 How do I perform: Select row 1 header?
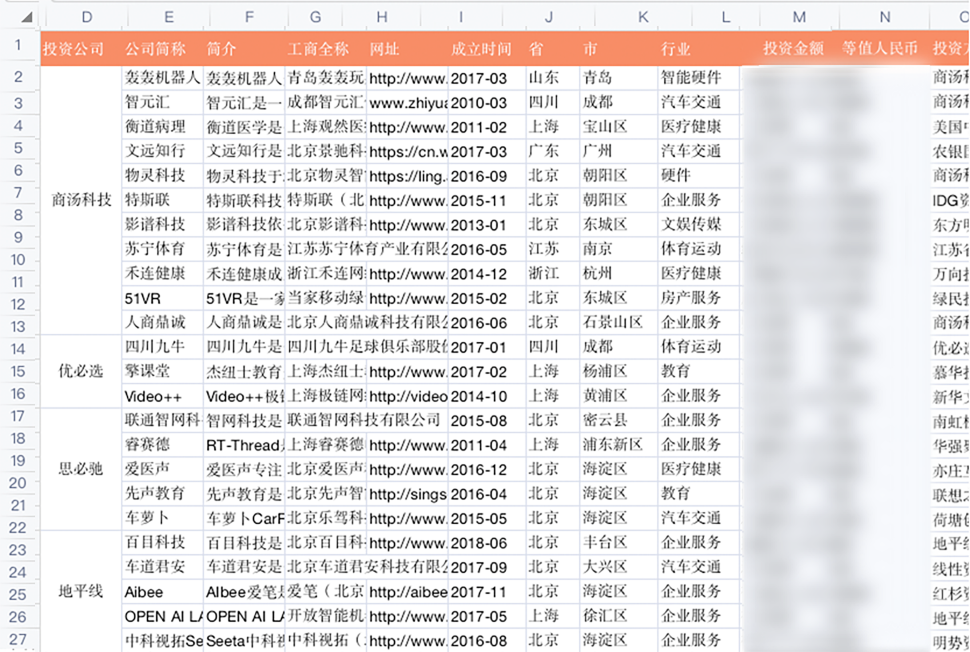[x=19, y=46]
